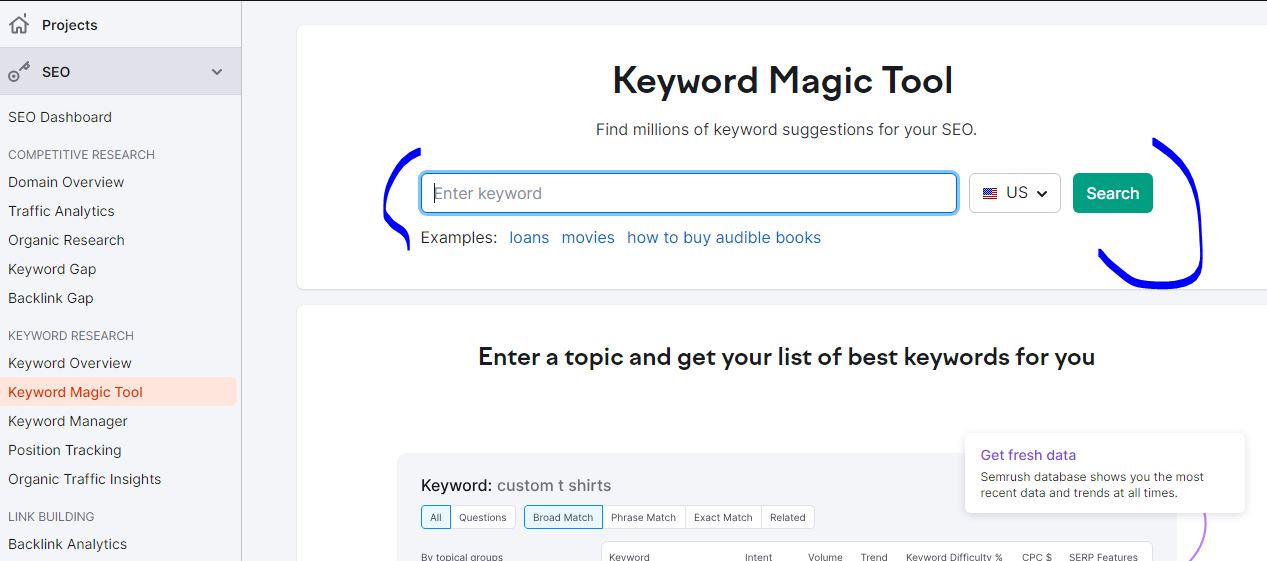This screenshot has height=561, width=1267.
Task: Open Organic Traffic Insights
Action: click(x=85, y=479)
